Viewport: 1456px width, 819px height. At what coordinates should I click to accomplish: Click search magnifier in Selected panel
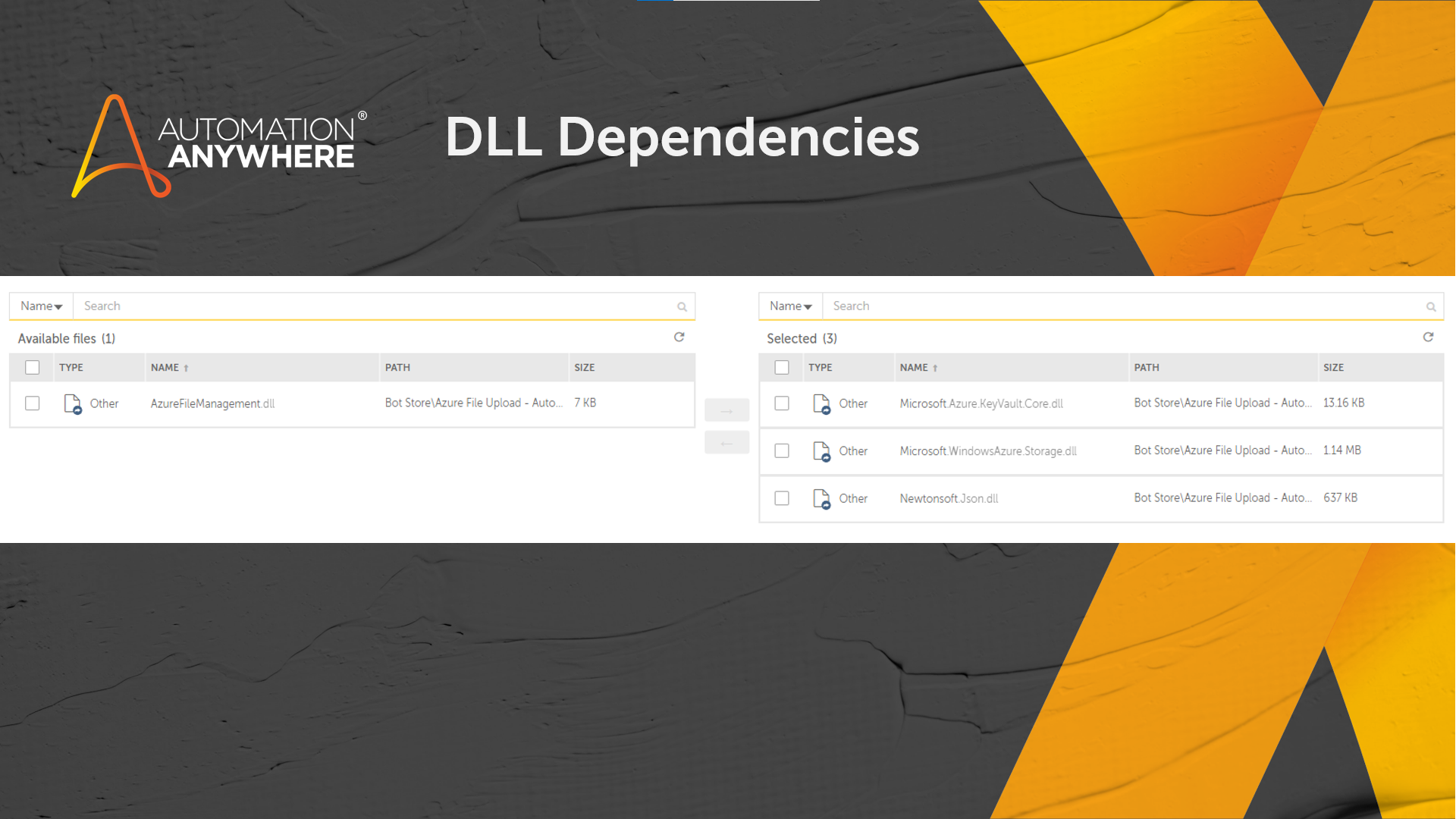pyautogui.click(x=1431, y=306)
